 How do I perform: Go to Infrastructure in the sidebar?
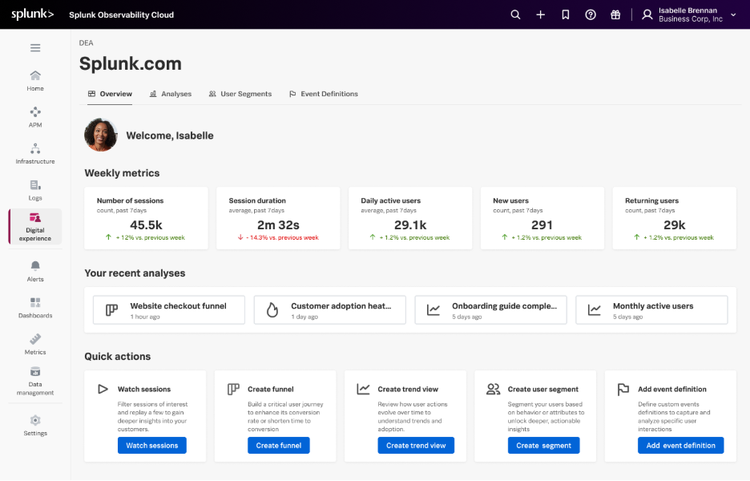click(x=35, y=154)
